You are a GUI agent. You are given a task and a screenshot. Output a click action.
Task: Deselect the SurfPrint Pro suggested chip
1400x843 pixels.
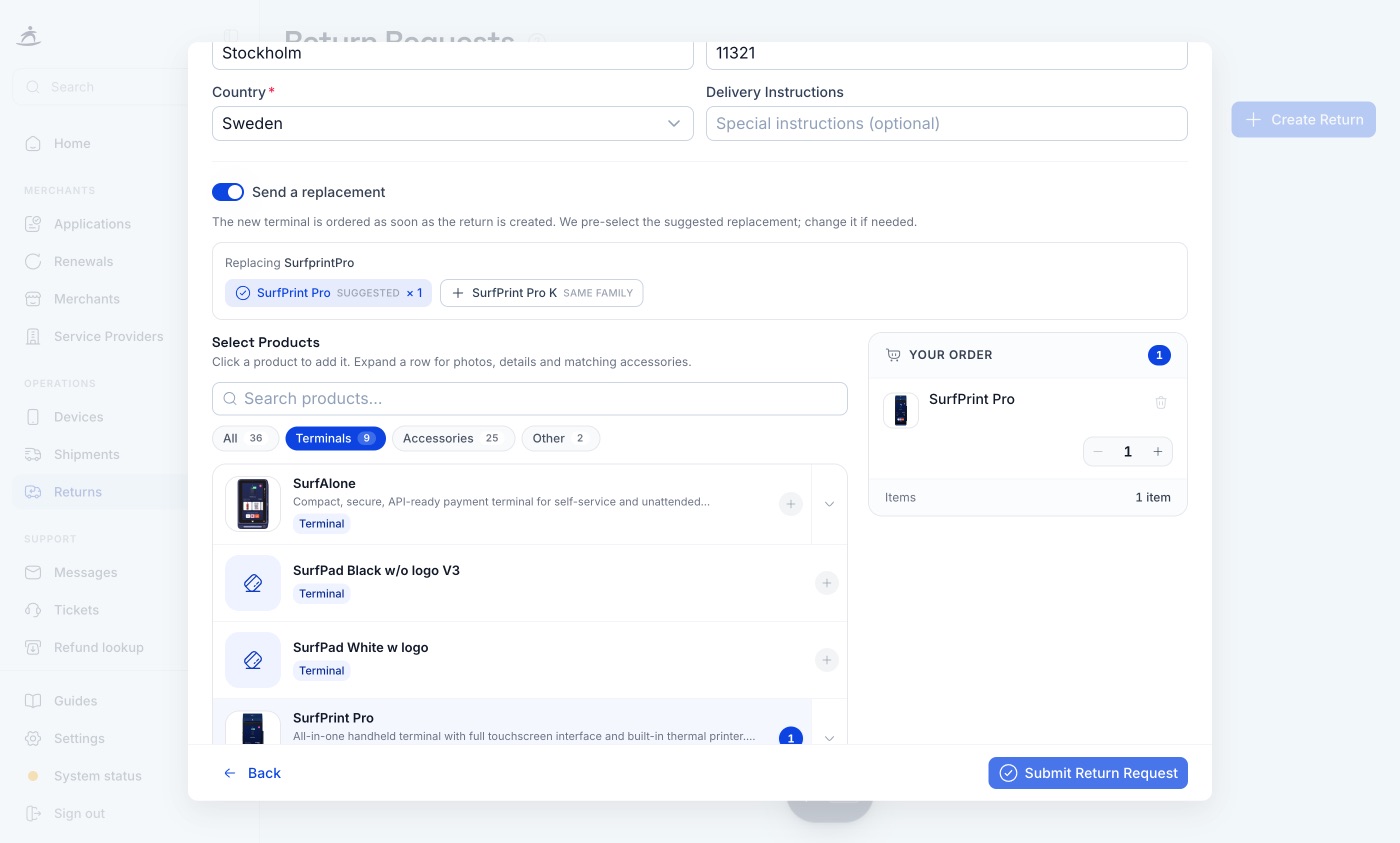pyautogui.click(x=328, y=293)
